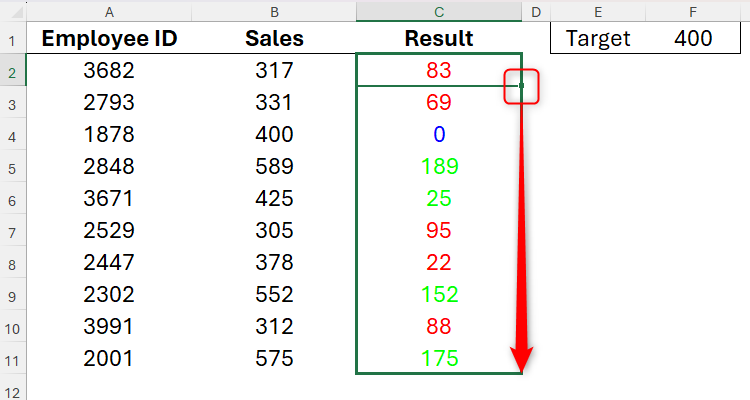This screenshot has height=400, width=750.
Task: Click the Sales header cell
Action: (273, 39)
